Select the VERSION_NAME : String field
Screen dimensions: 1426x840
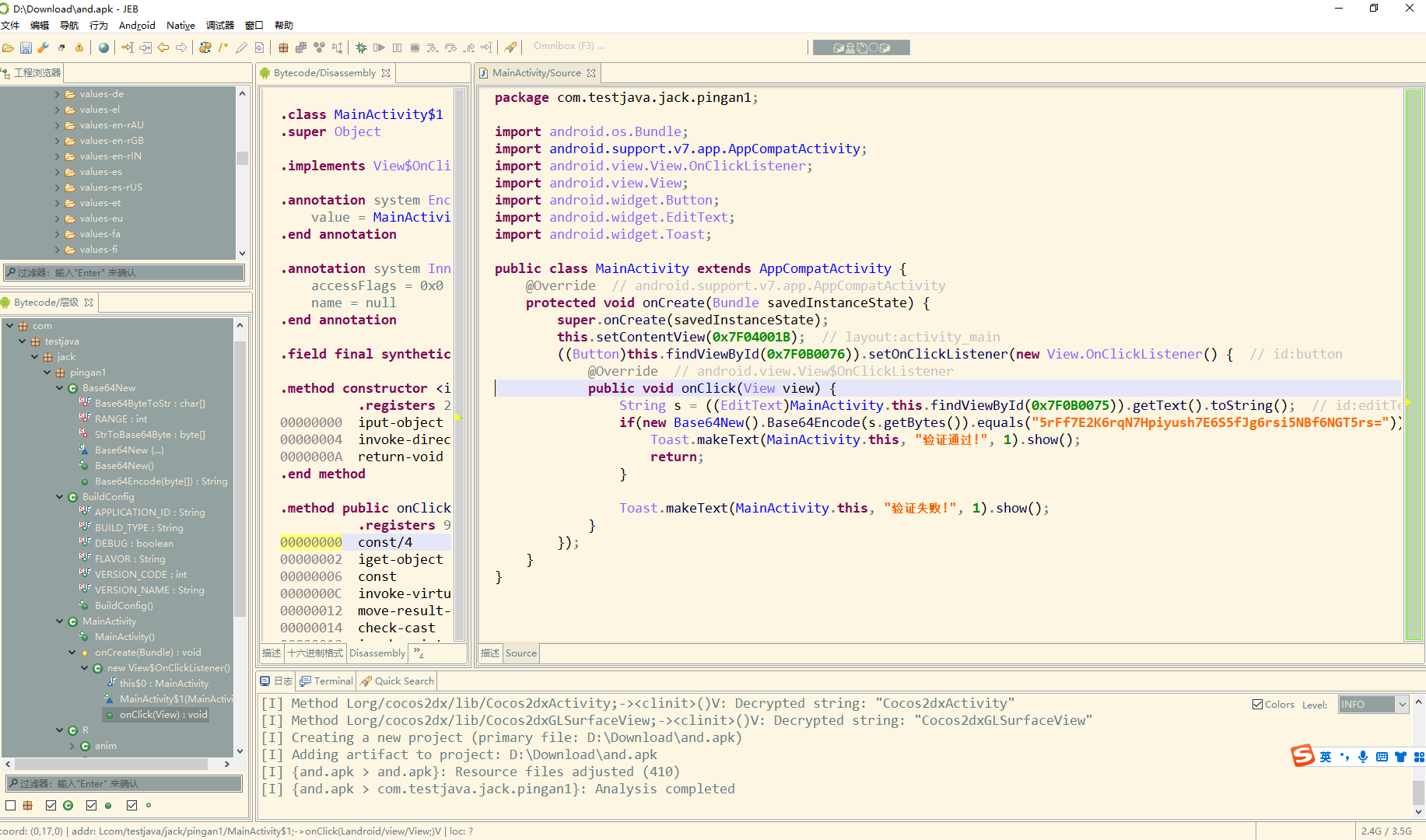pyautogui.click(x=149, y=590)
